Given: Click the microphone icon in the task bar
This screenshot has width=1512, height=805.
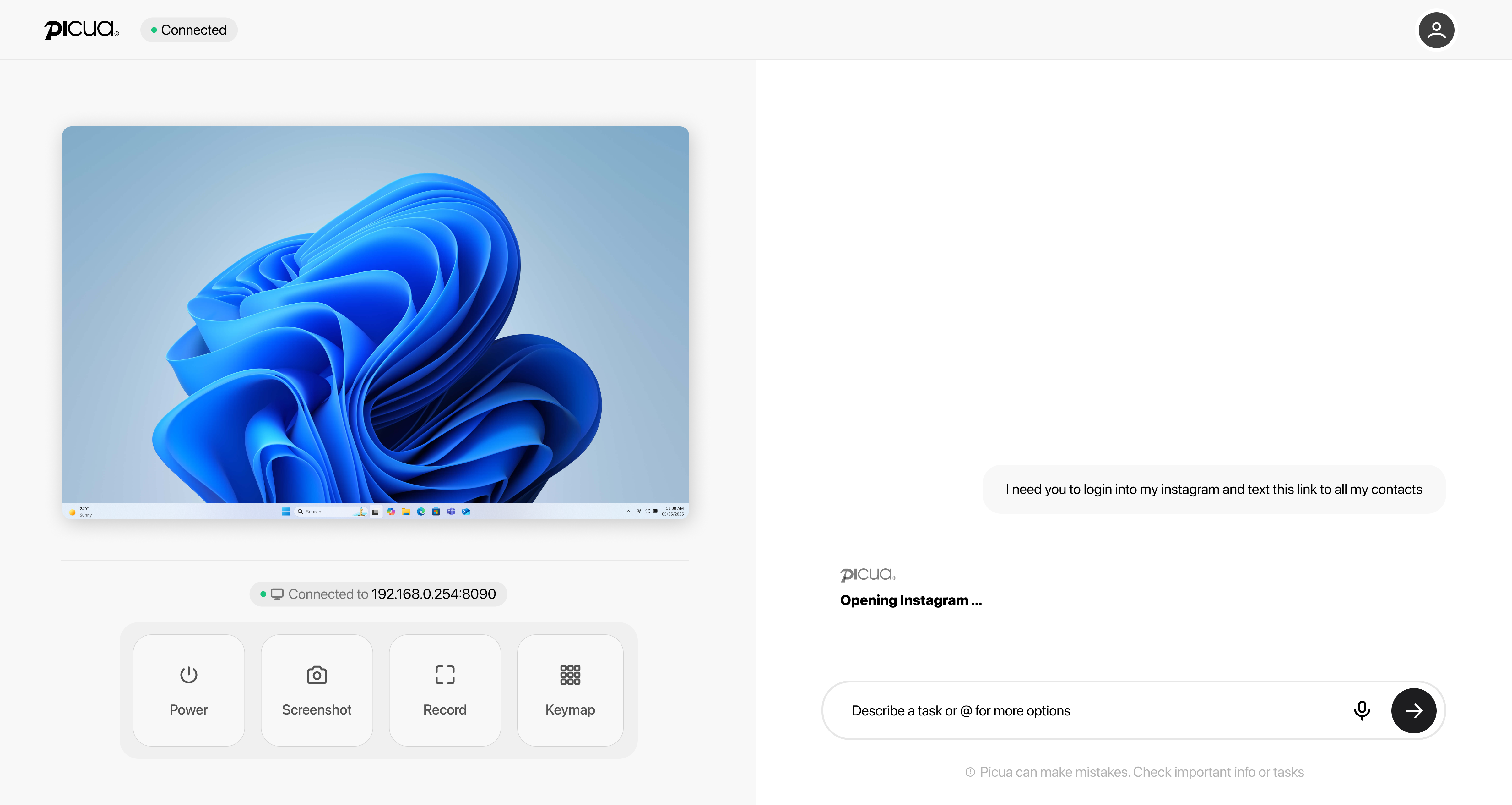Looking at the screenshot, I should (1362, 710).
